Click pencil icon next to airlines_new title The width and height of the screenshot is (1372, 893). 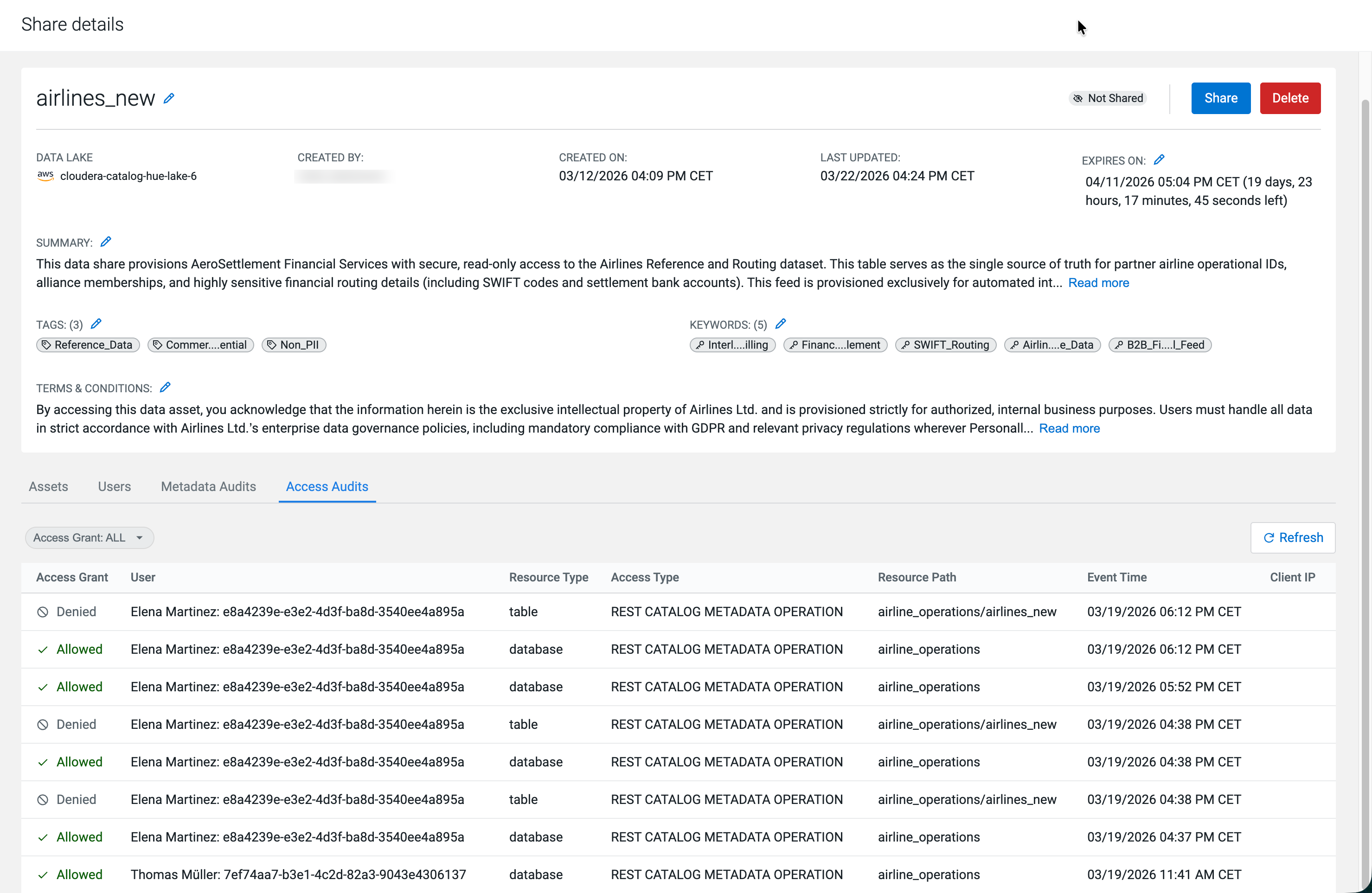click(x=168, y=98)
